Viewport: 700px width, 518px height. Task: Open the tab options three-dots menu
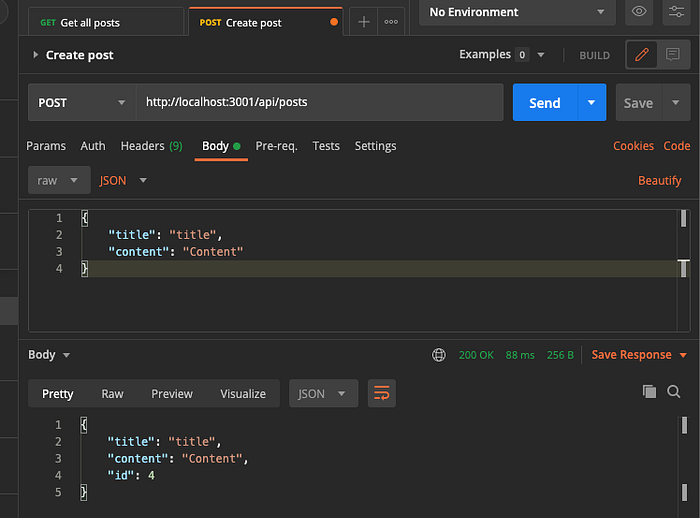[x=391, y=22]
